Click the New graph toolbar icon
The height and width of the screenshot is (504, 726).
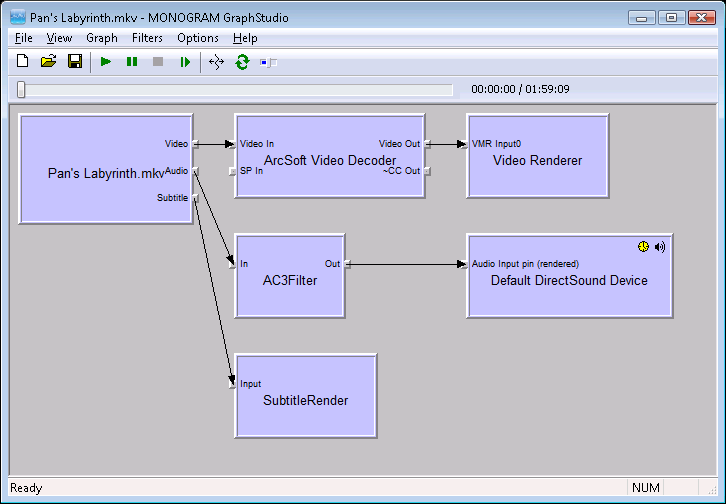pyautogui.click(x=22, y=62)
